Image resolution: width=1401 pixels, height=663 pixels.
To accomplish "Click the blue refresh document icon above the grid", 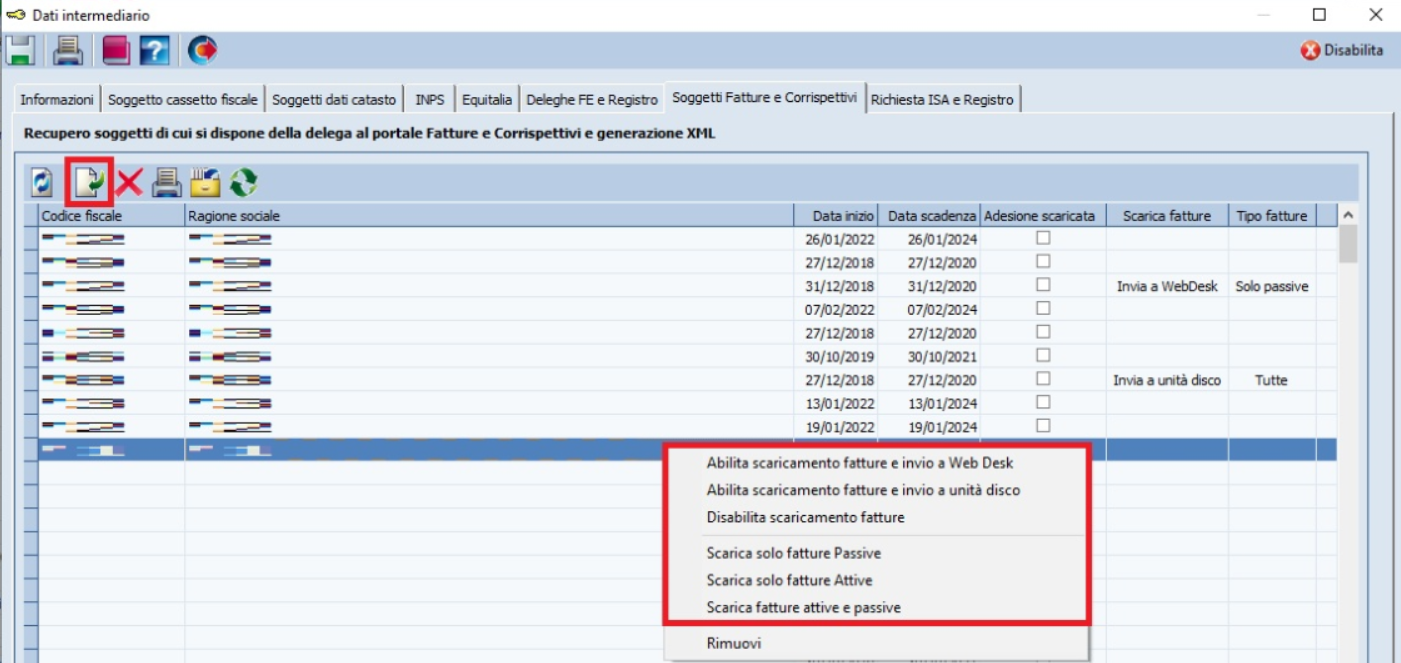I will click(x=43, y=182).
